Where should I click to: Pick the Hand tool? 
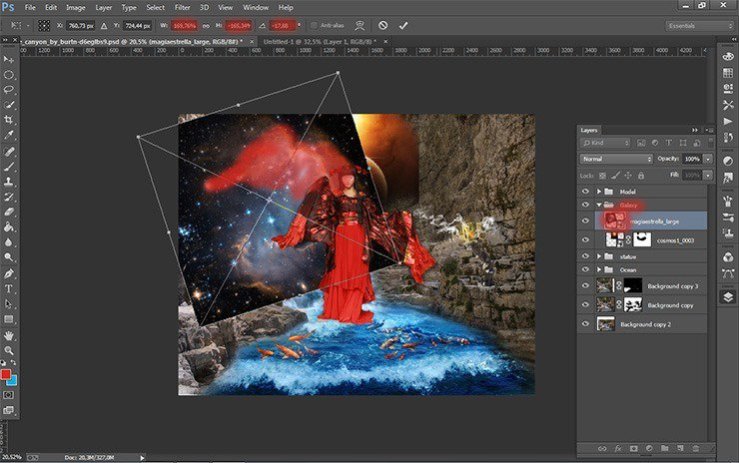pos(9,333)
